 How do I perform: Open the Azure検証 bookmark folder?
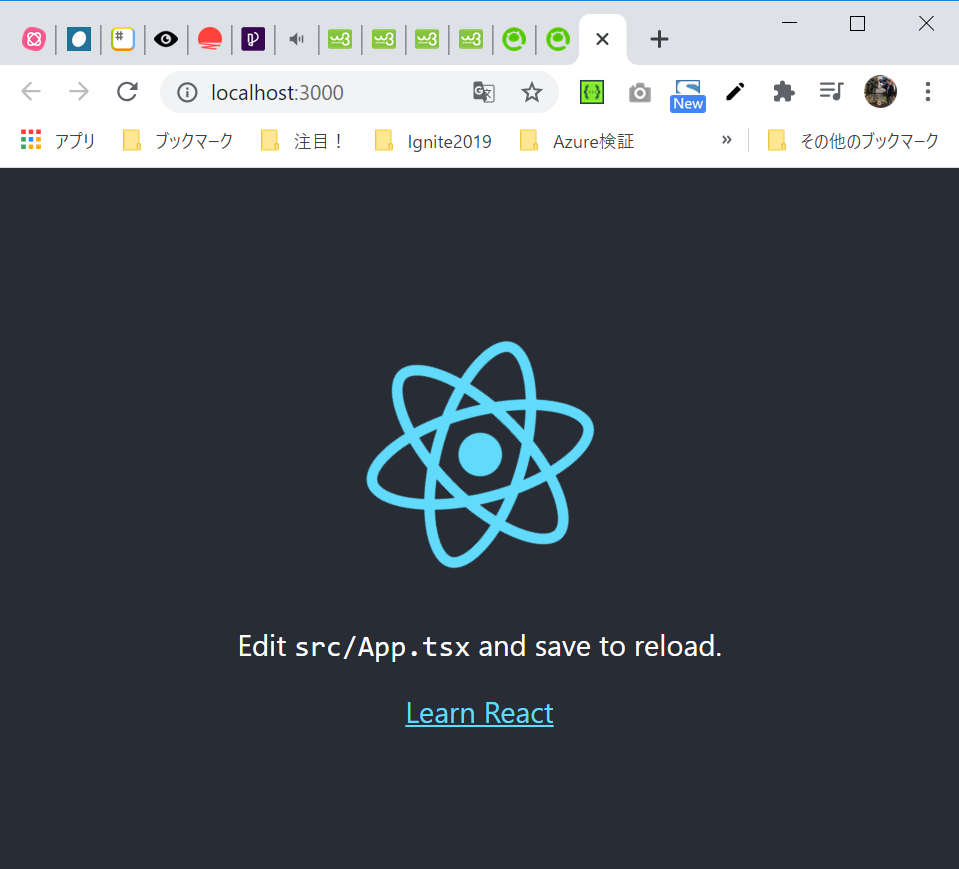point(577,141)
